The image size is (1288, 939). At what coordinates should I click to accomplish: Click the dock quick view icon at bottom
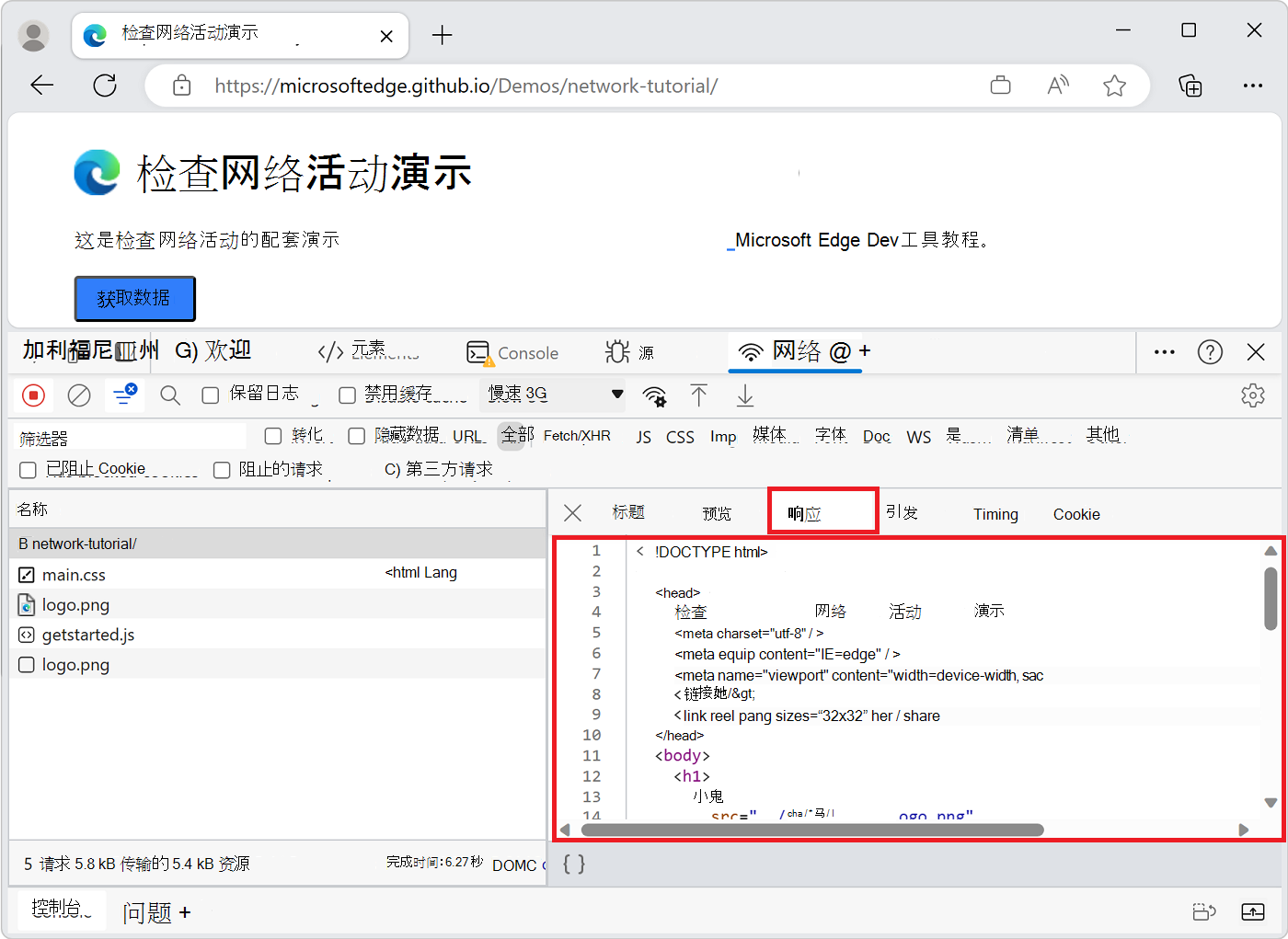click(x=1204, y=911)
